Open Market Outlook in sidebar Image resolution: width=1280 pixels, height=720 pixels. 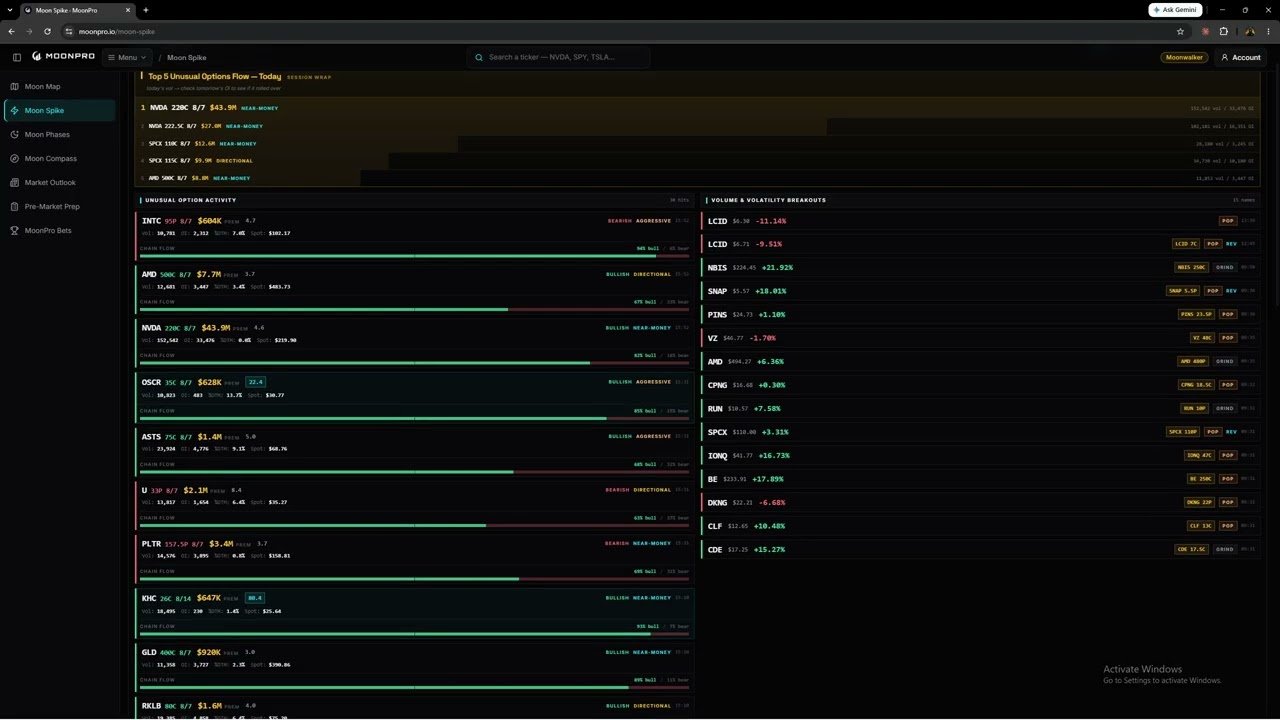pyautogui.click(x=59, y=183)
